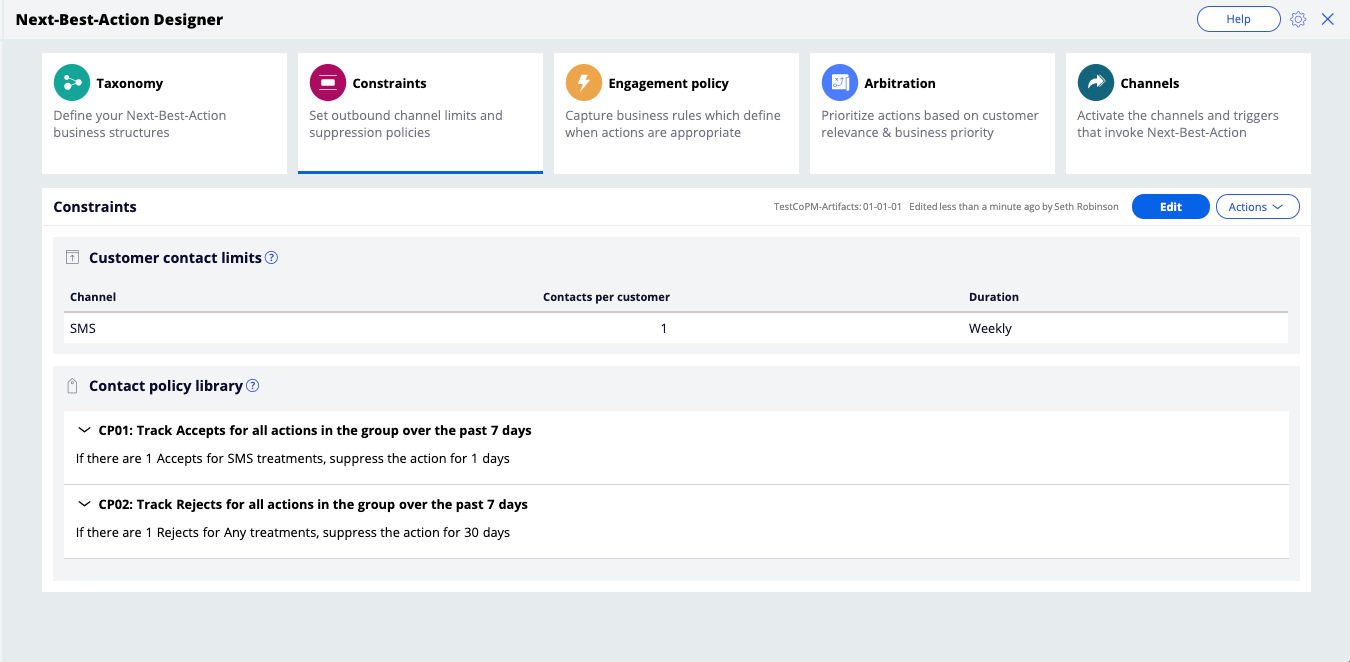
Task: Open help for Customer contact limits
Action: click(x=271, y=258)
